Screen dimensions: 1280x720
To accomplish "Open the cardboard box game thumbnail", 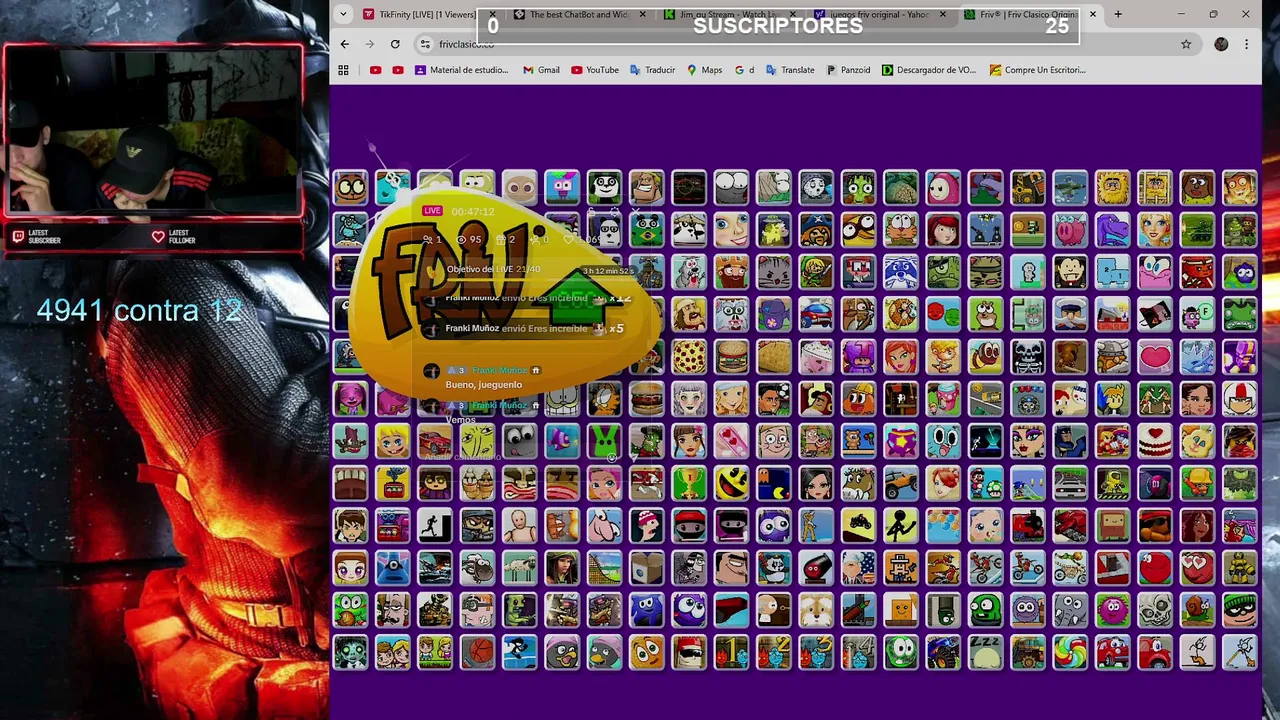I will [647, 567].
